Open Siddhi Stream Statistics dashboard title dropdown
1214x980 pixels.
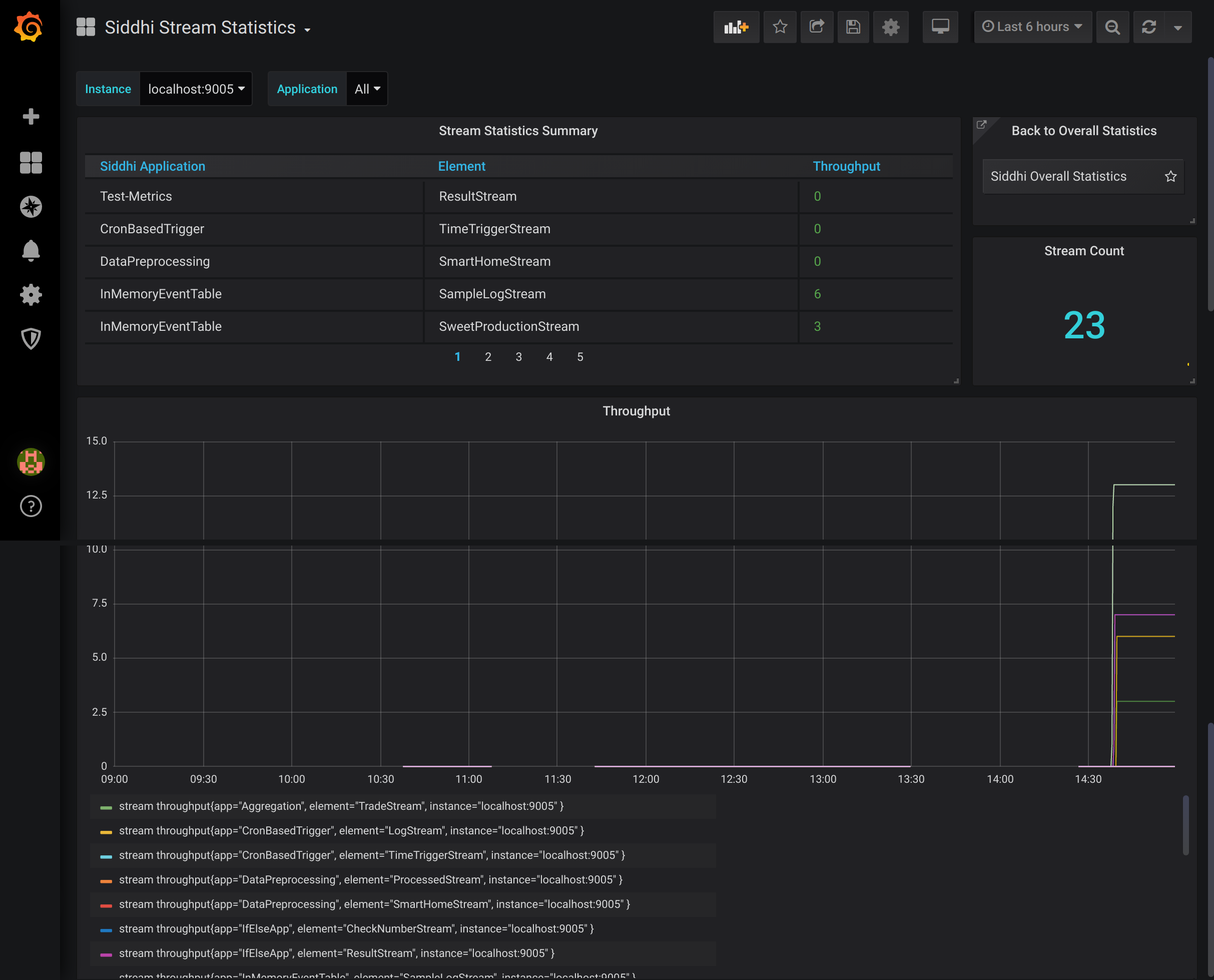click(x=208, y=28)
